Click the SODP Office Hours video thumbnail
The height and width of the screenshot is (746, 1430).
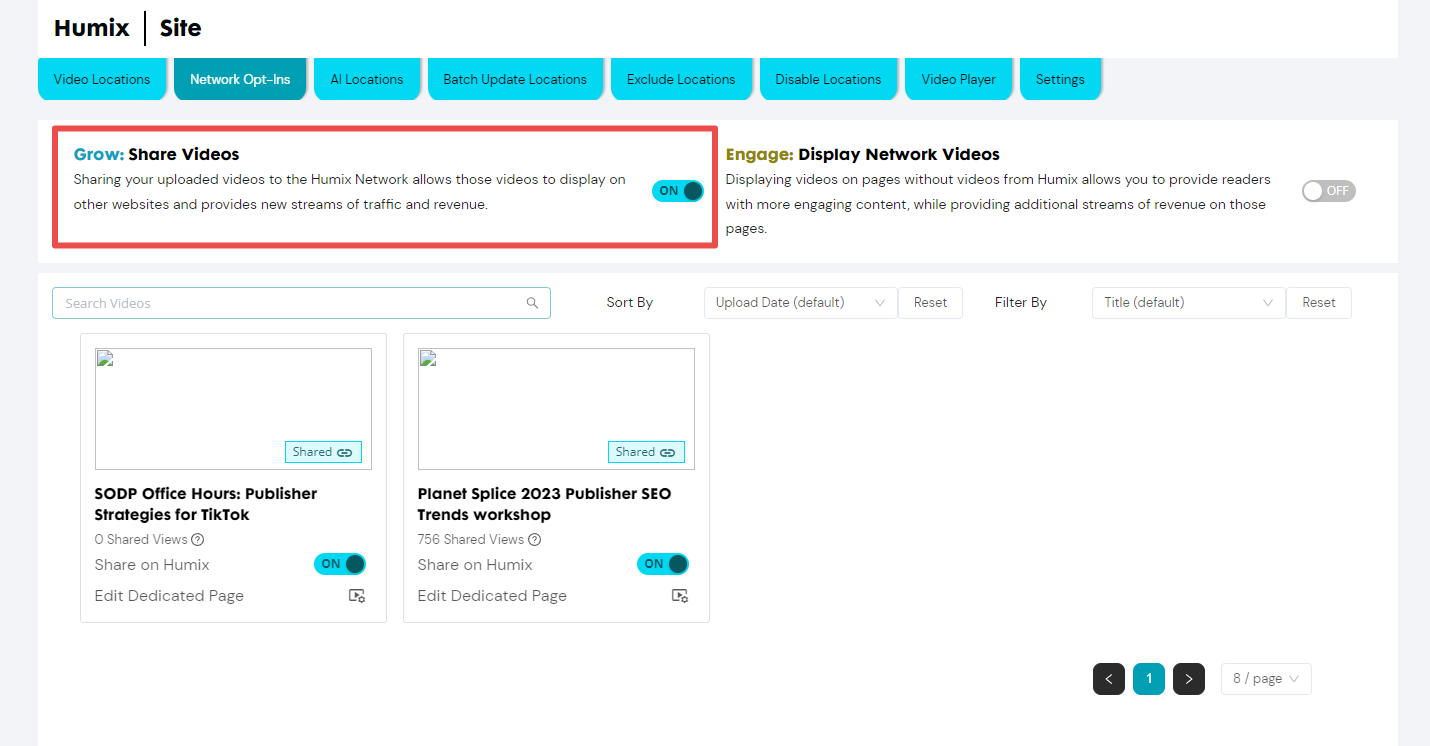(233, 409)
